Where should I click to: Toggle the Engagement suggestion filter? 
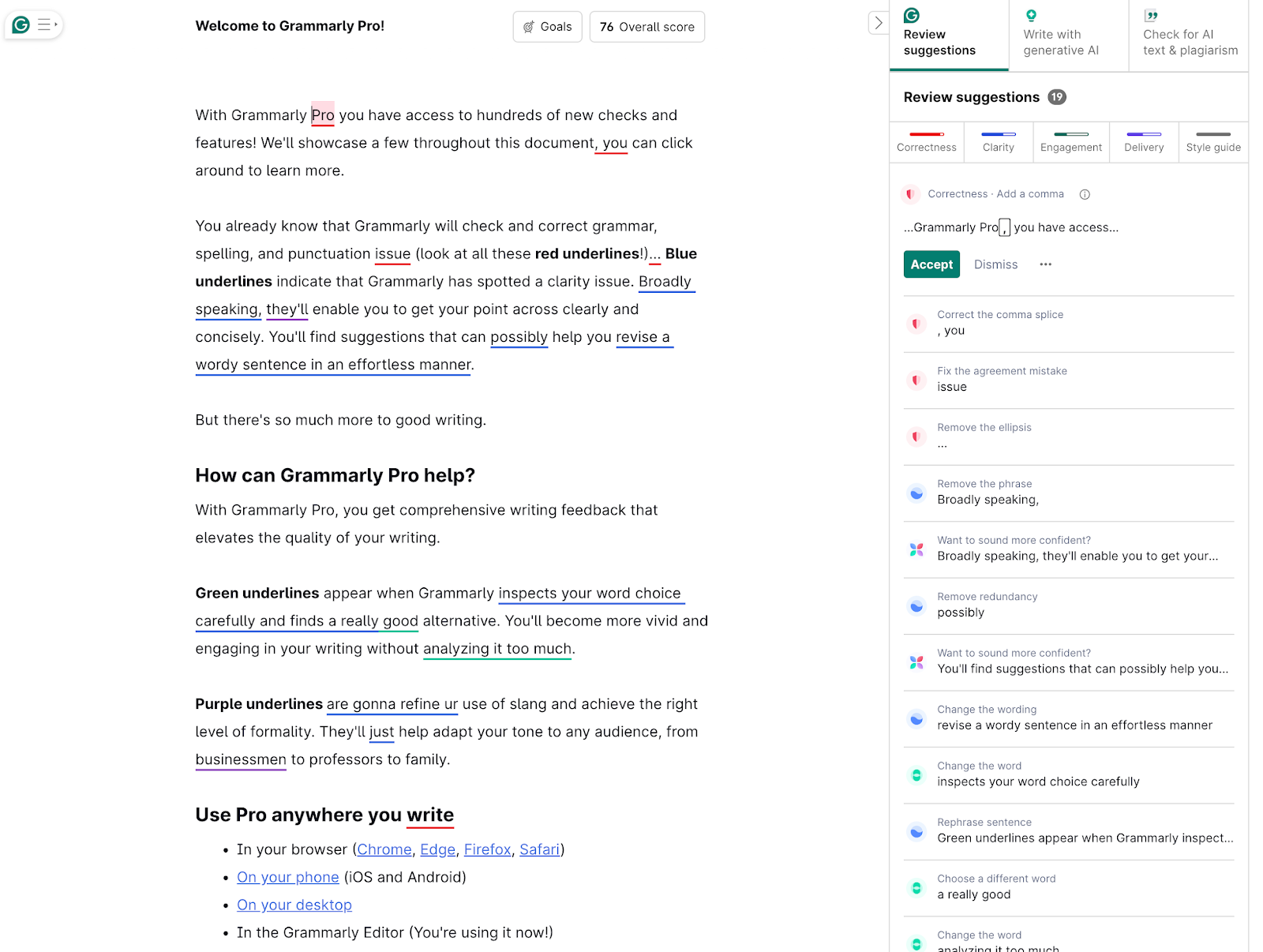click(x=1070, y=142)
